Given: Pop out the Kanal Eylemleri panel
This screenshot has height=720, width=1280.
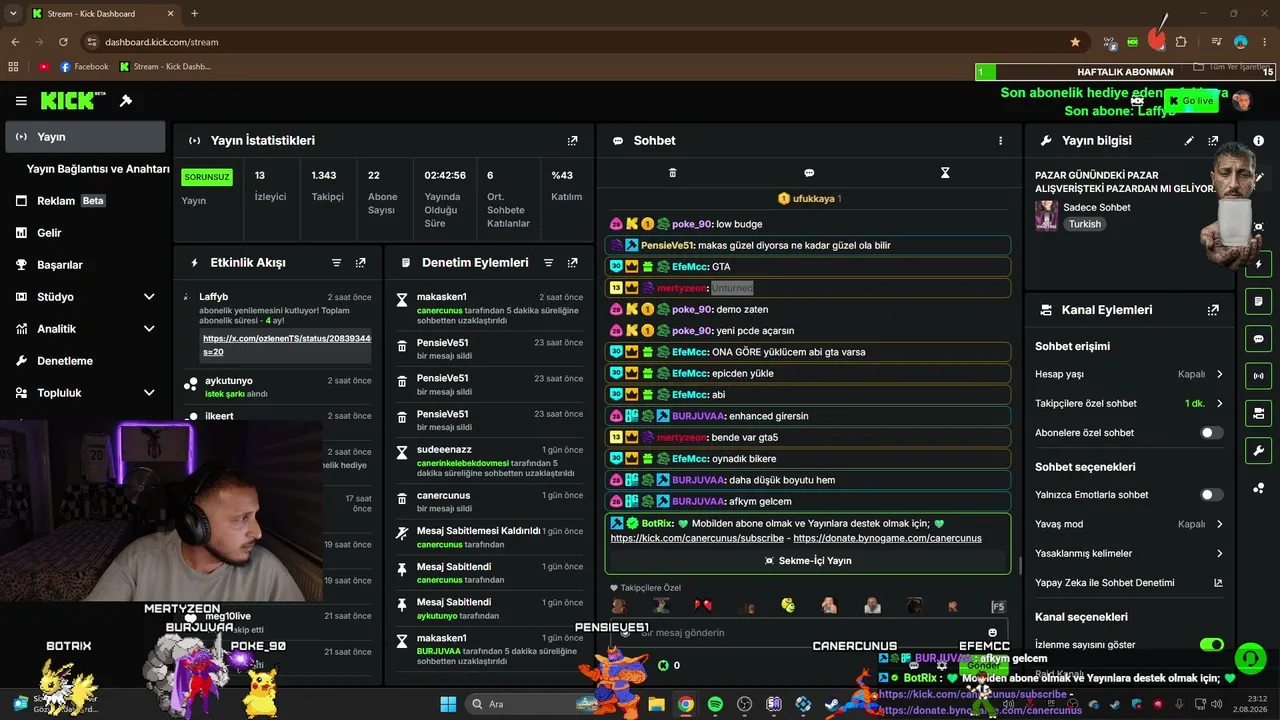Looking at the screenshot, I should coord(1213,311).
